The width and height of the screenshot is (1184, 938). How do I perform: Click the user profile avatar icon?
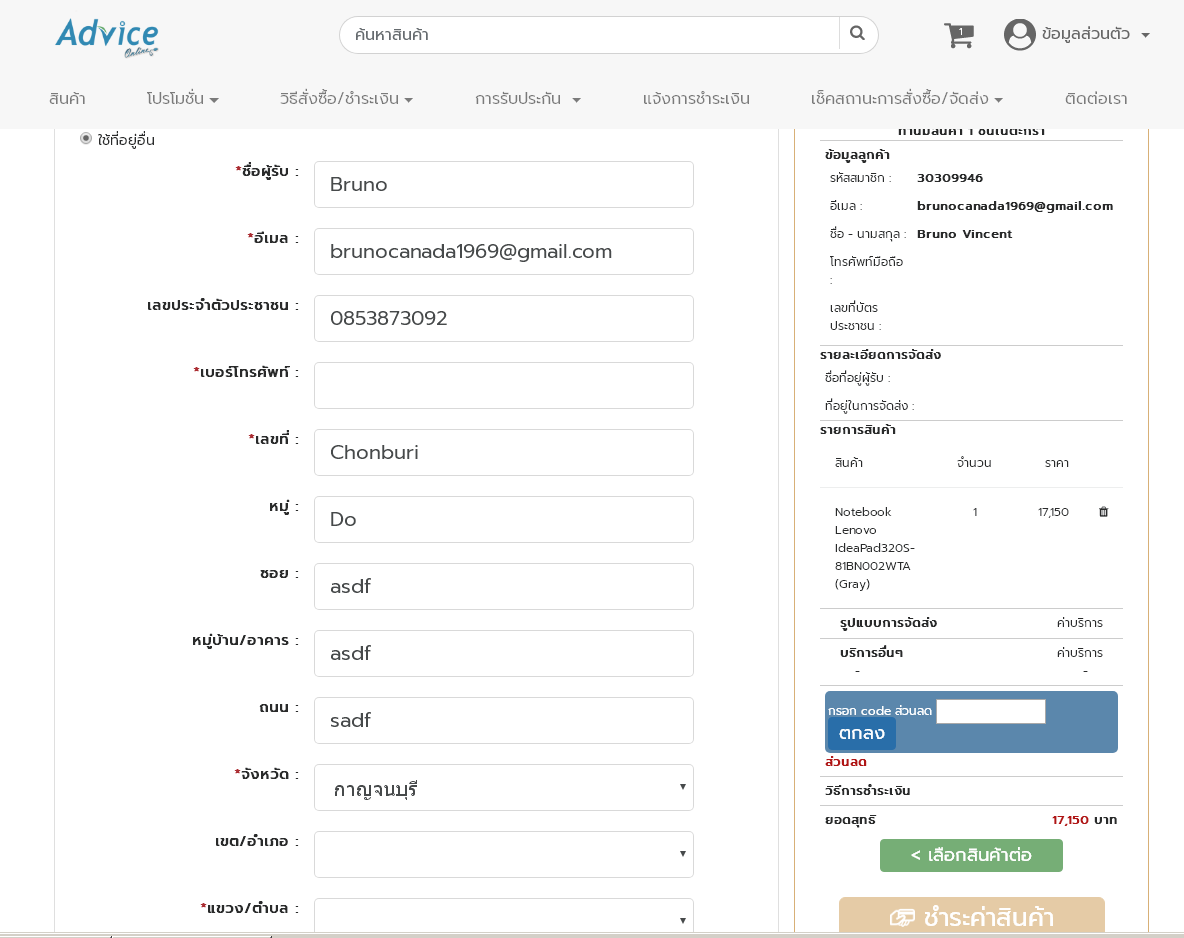pos(1019,35)
